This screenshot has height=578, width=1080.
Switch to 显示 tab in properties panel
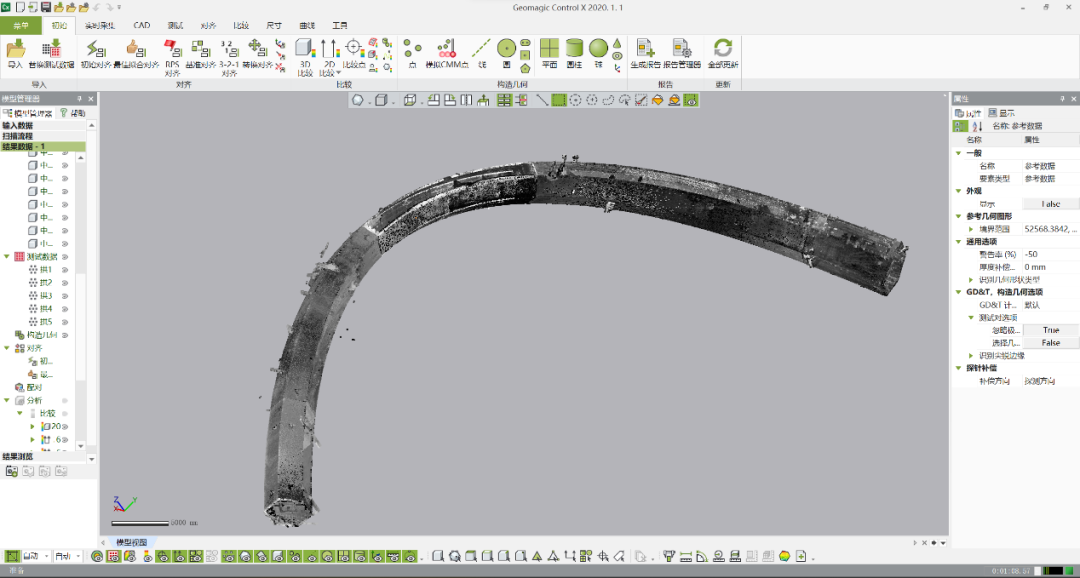click(x=1001, y=113)
